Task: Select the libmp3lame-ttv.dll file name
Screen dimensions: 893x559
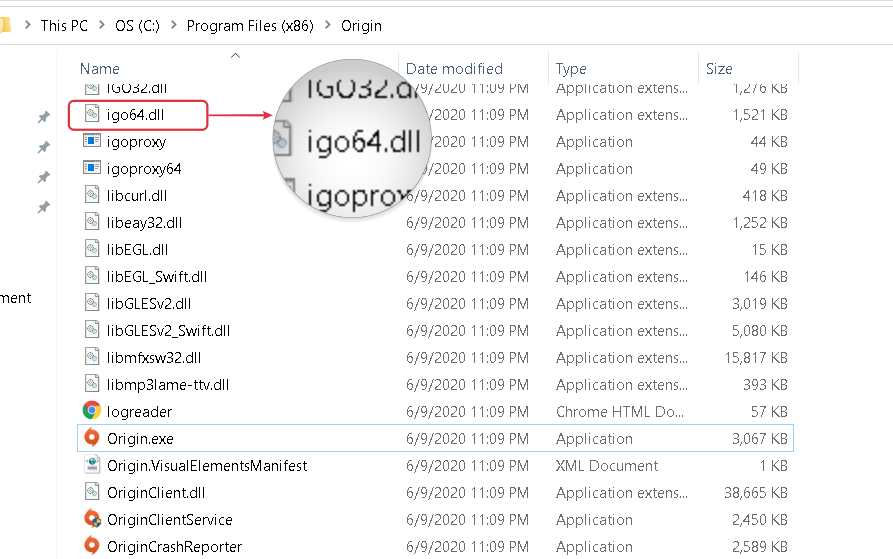Action: [167, 385]
